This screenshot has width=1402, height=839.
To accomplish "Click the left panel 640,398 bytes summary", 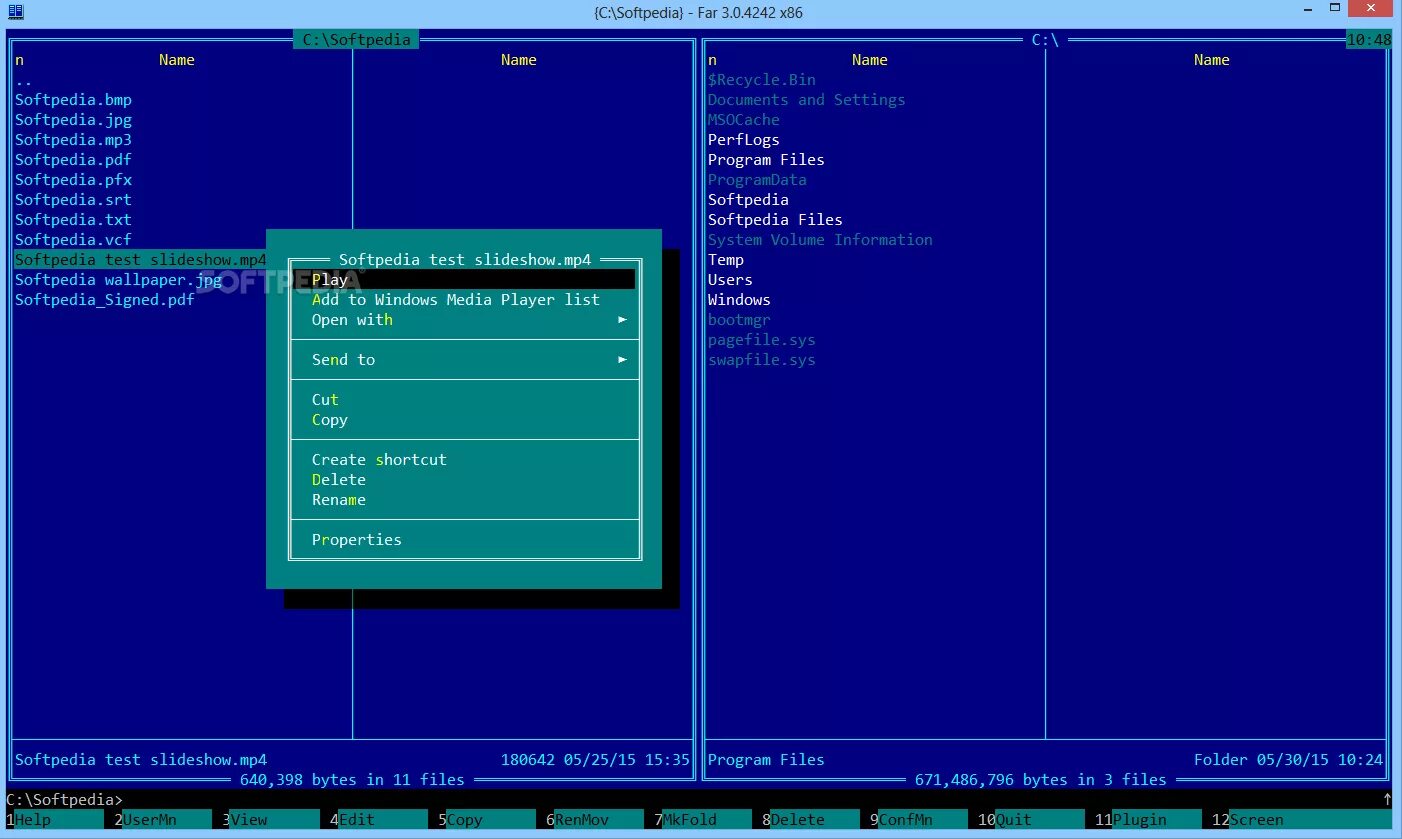I will [352, 780].
